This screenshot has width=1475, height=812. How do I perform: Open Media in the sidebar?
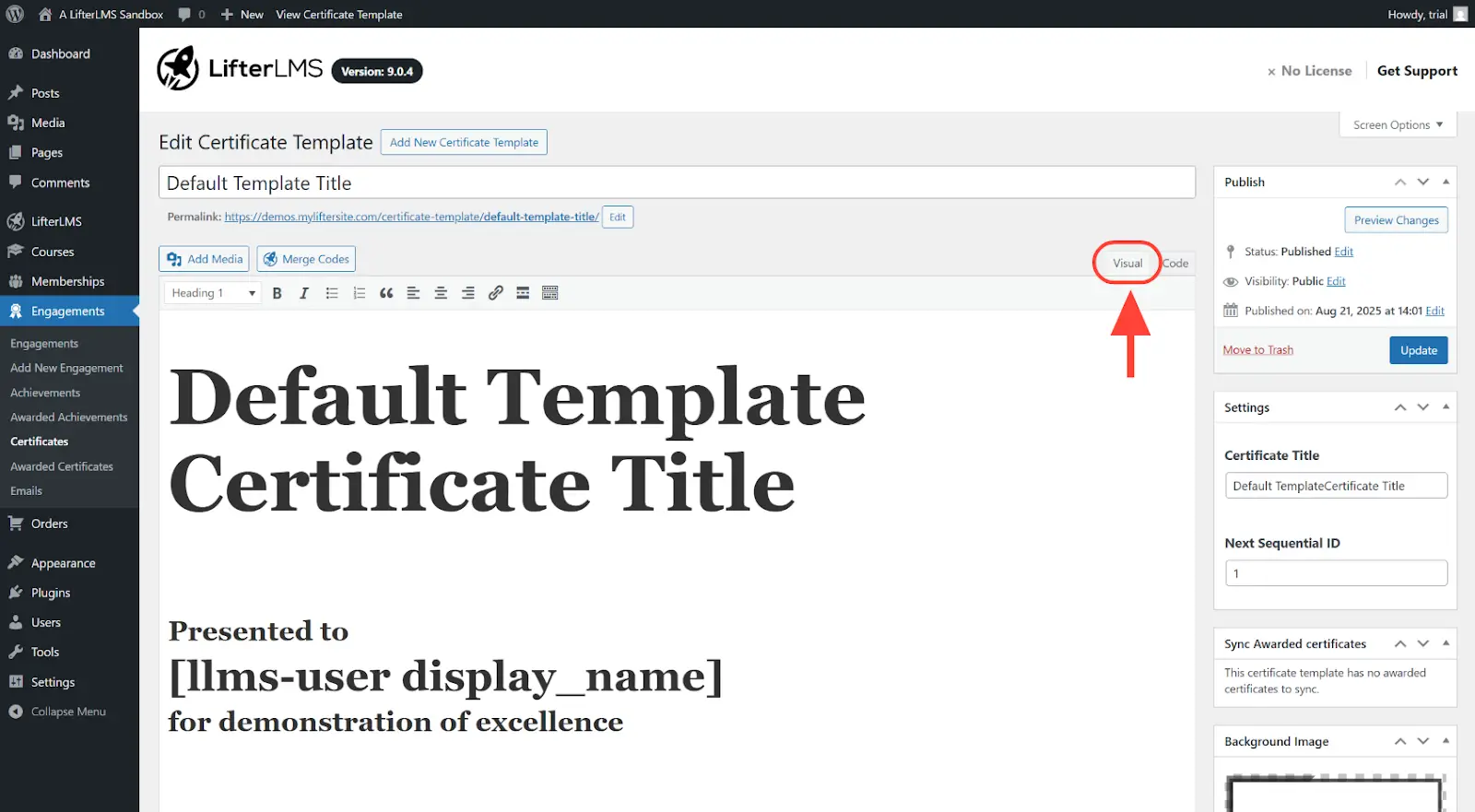69,123
